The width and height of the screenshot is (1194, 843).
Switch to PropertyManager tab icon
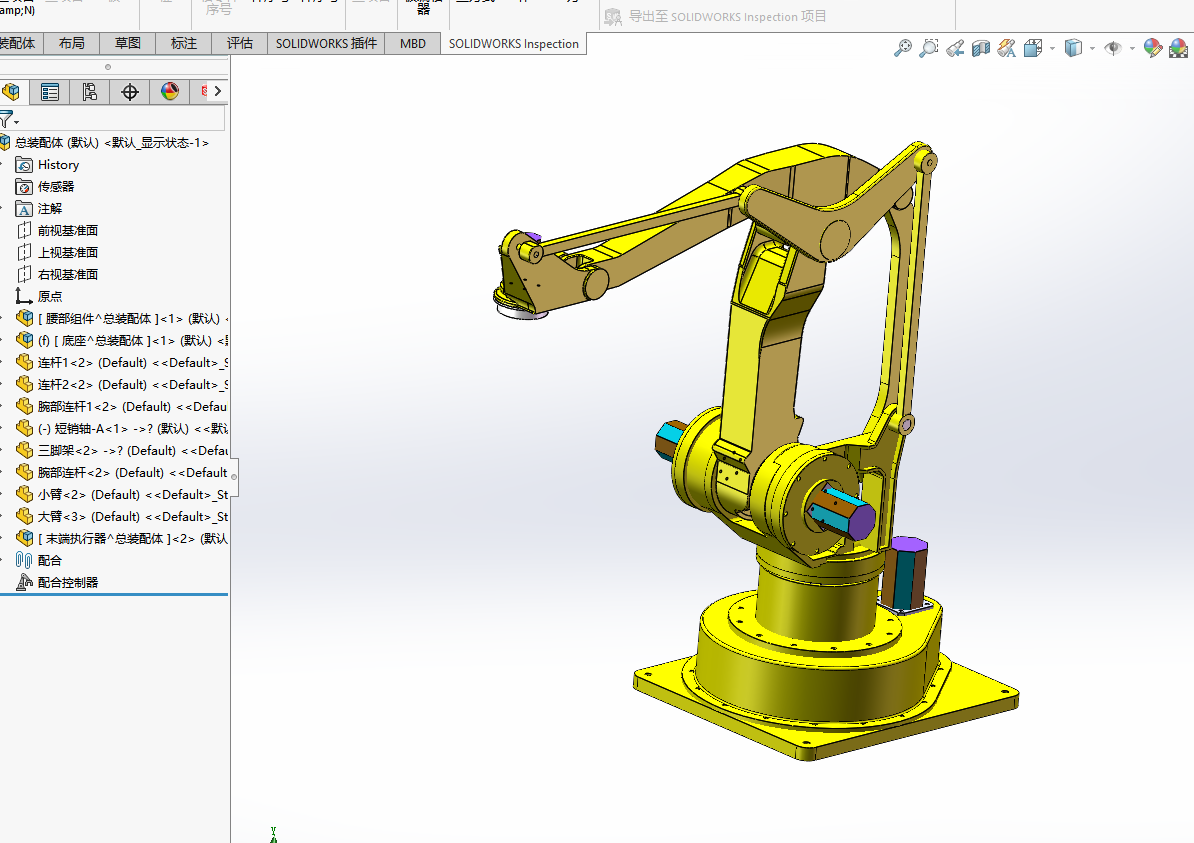(49, 92)
